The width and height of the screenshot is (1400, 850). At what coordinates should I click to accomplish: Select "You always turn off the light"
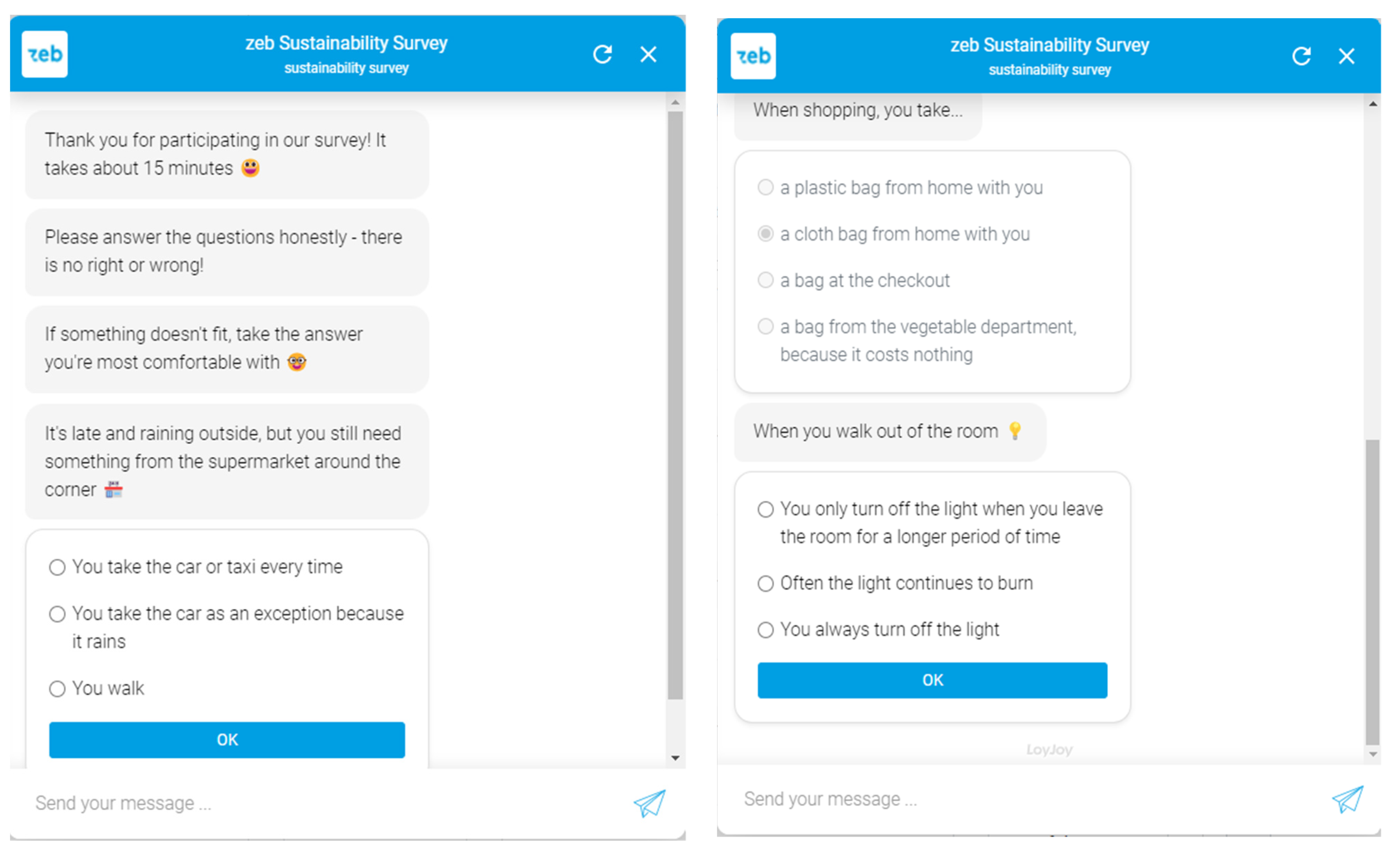point(765,629)
